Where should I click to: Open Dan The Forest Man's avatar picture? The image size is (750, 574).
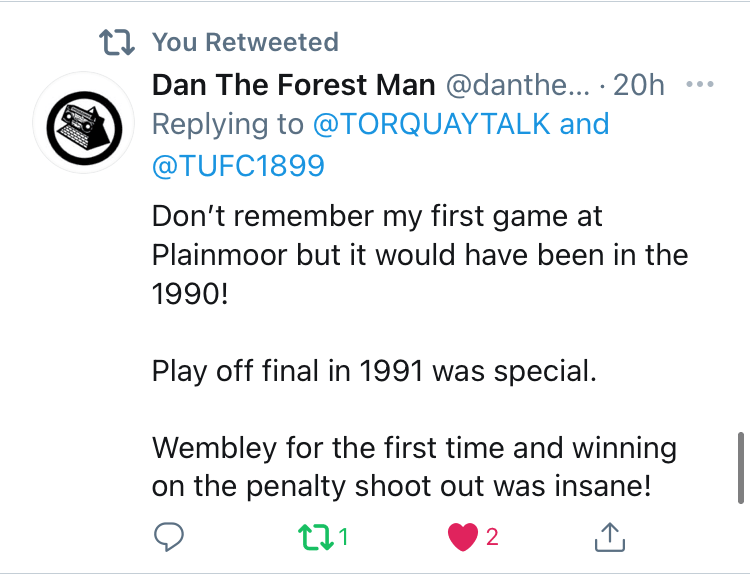point(77,124)
